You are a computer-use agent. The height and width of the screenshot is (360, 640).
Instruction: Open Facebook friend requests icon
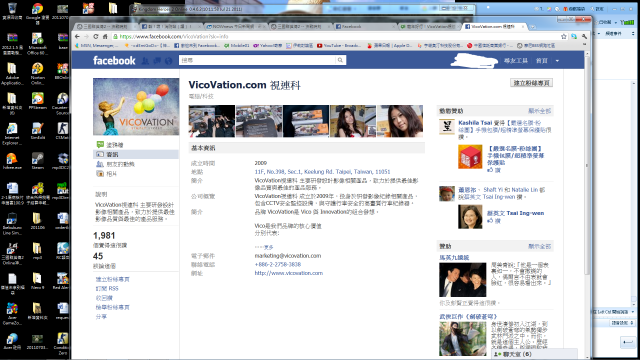[145, 61]
